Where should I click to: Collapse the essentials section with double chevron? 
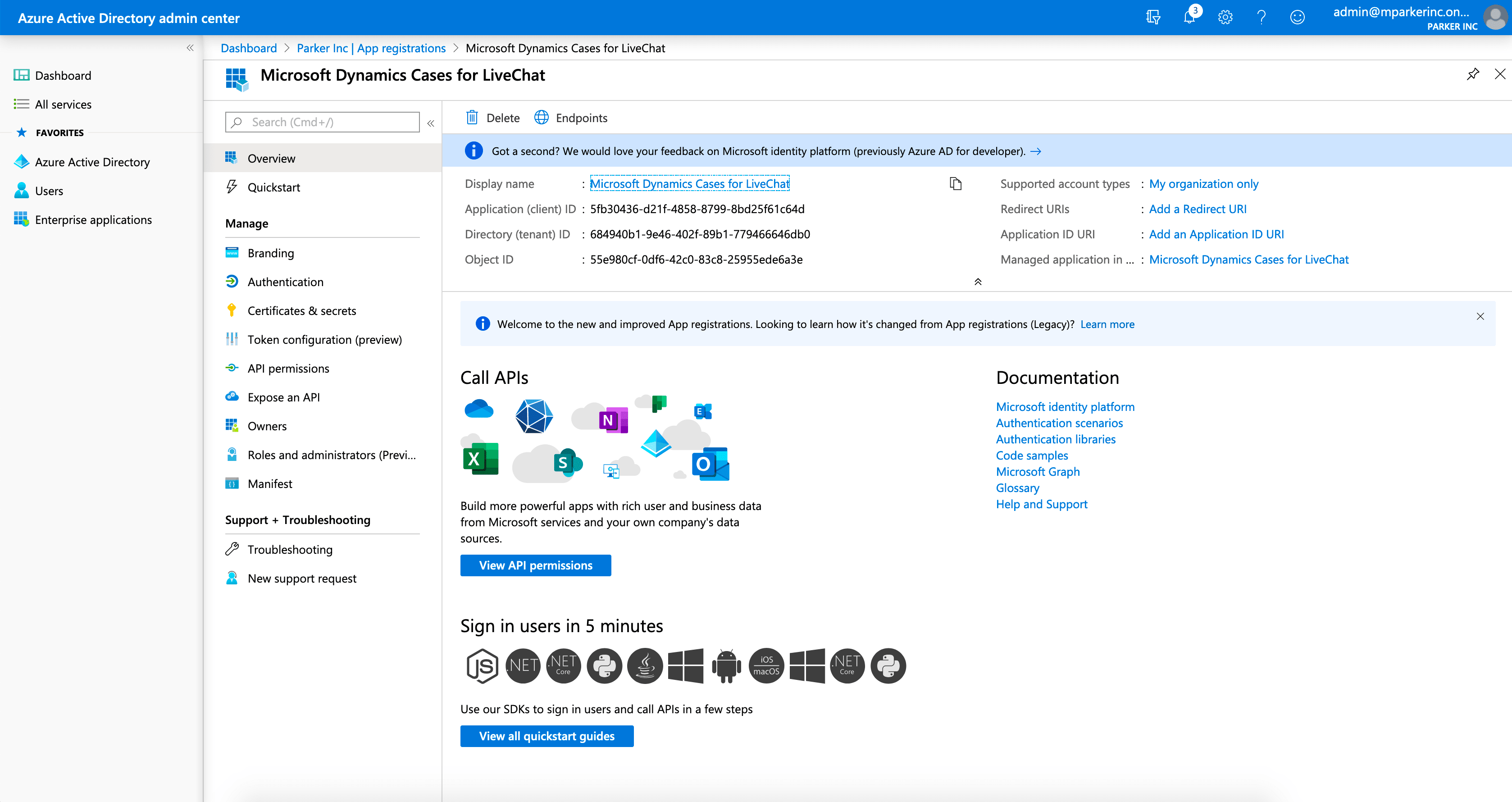(x=978, y=282)
